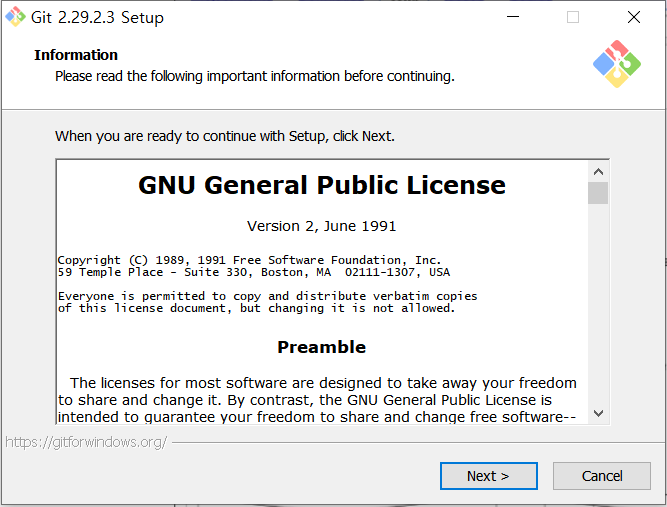Screen dimensions: 667x507
Task: Click the Cancel button
Action: pos(601,476)
